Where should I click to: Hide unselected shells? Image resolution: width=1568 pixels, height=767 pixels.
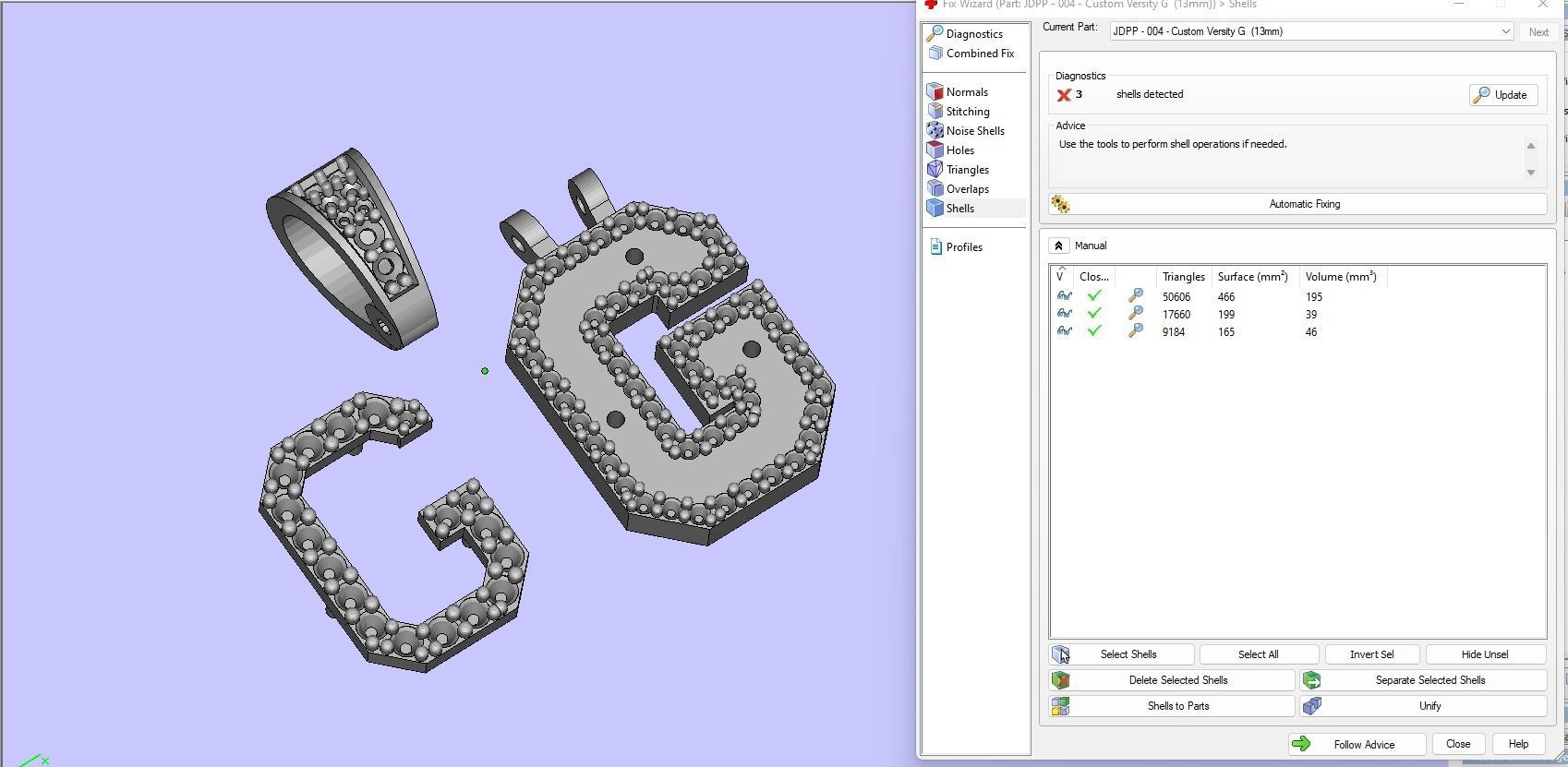pos(1485,654)
